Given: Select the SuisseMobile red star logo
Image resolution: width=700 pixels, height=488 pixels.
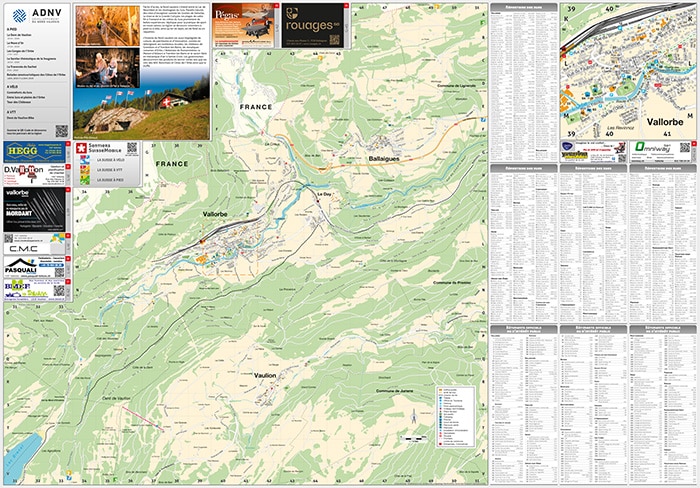Looking at the screenshot, I should tap(81, 148).
